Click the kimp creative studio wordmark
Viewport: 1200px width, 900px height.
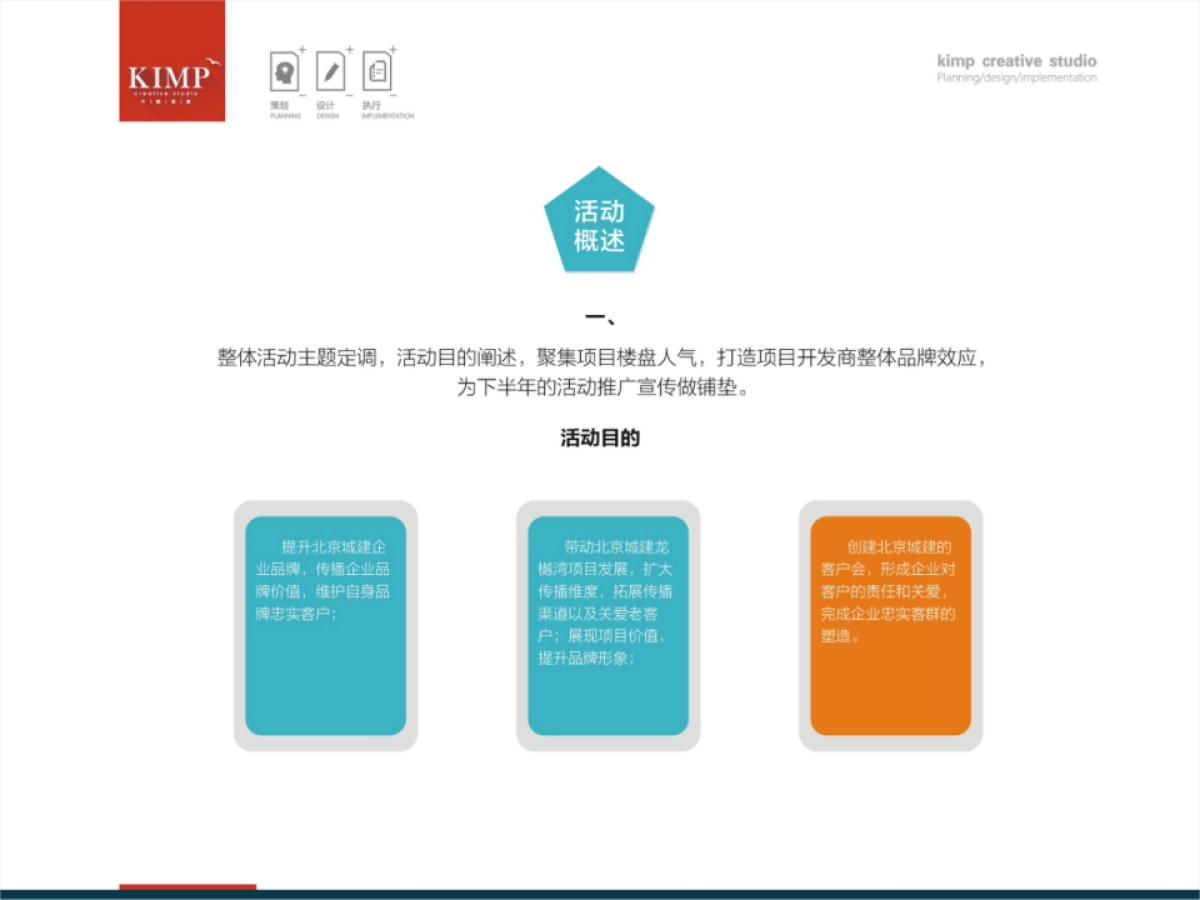pyautogui.click(x=1016, y=61)
